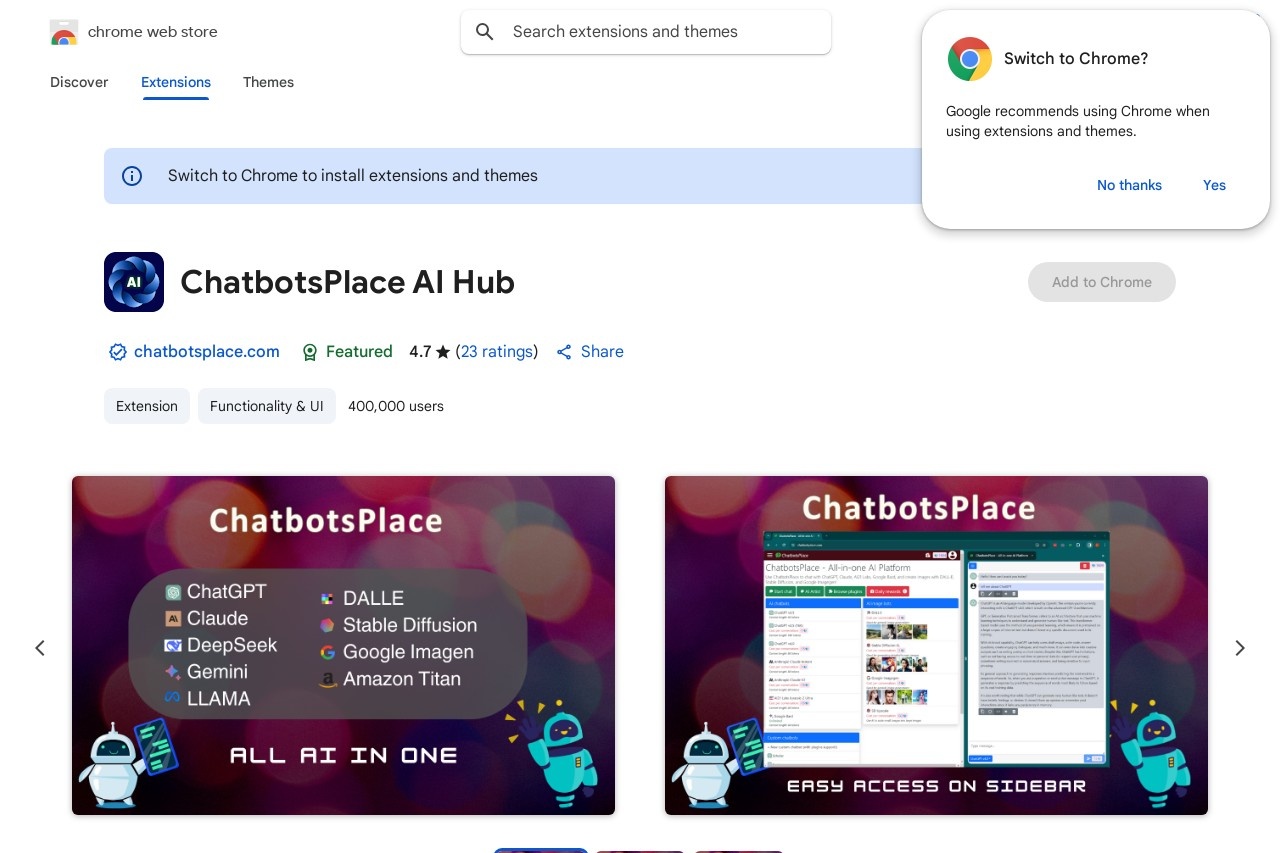Viewport: 1280px width, 853px height.
Task: Show the previous screenshot with left arrow
Action: click(x=40, y=648)
